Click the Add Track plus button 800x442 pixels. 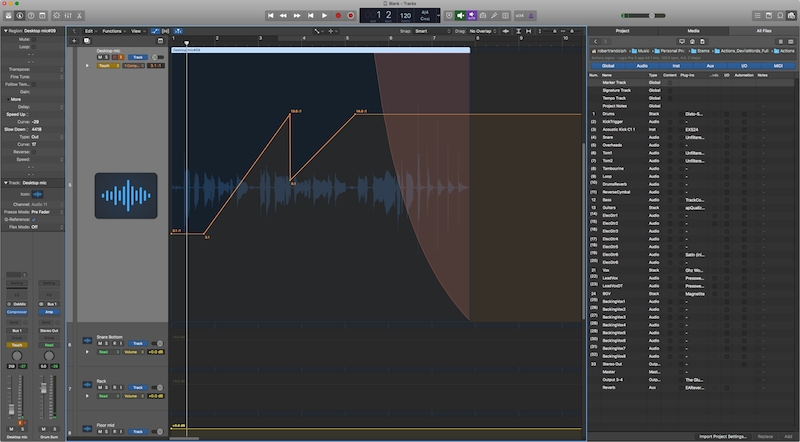pos(73,41)
